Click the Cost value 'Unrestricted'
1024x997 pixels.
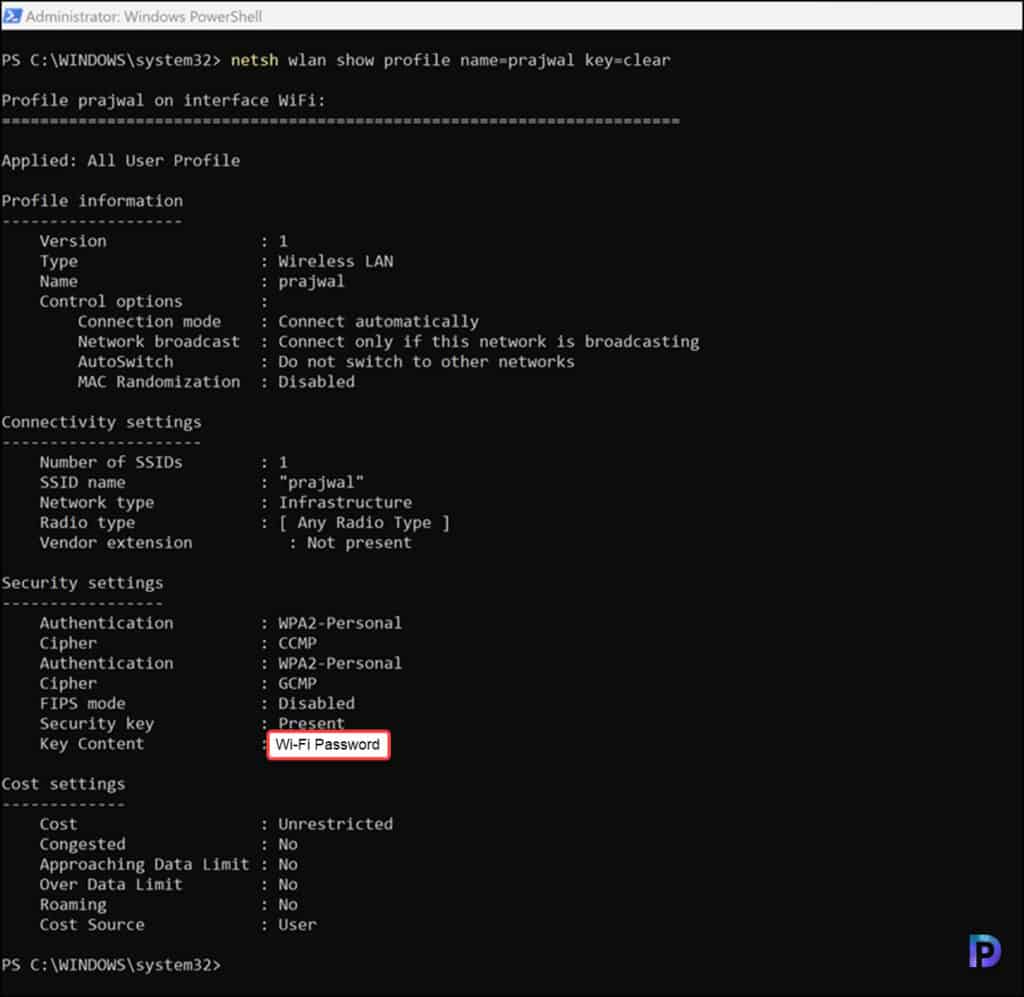(x=336, y=824)
